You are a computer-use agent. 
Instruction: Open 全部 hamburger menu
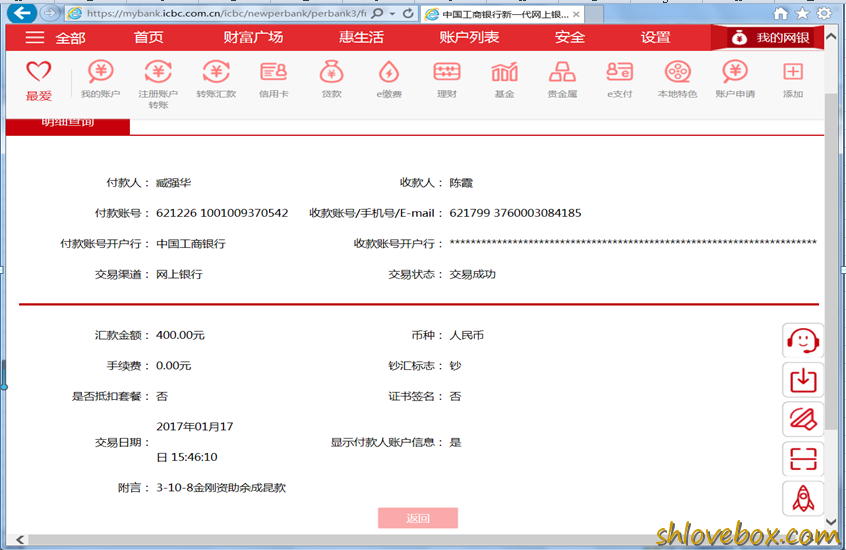coord(55,38)
